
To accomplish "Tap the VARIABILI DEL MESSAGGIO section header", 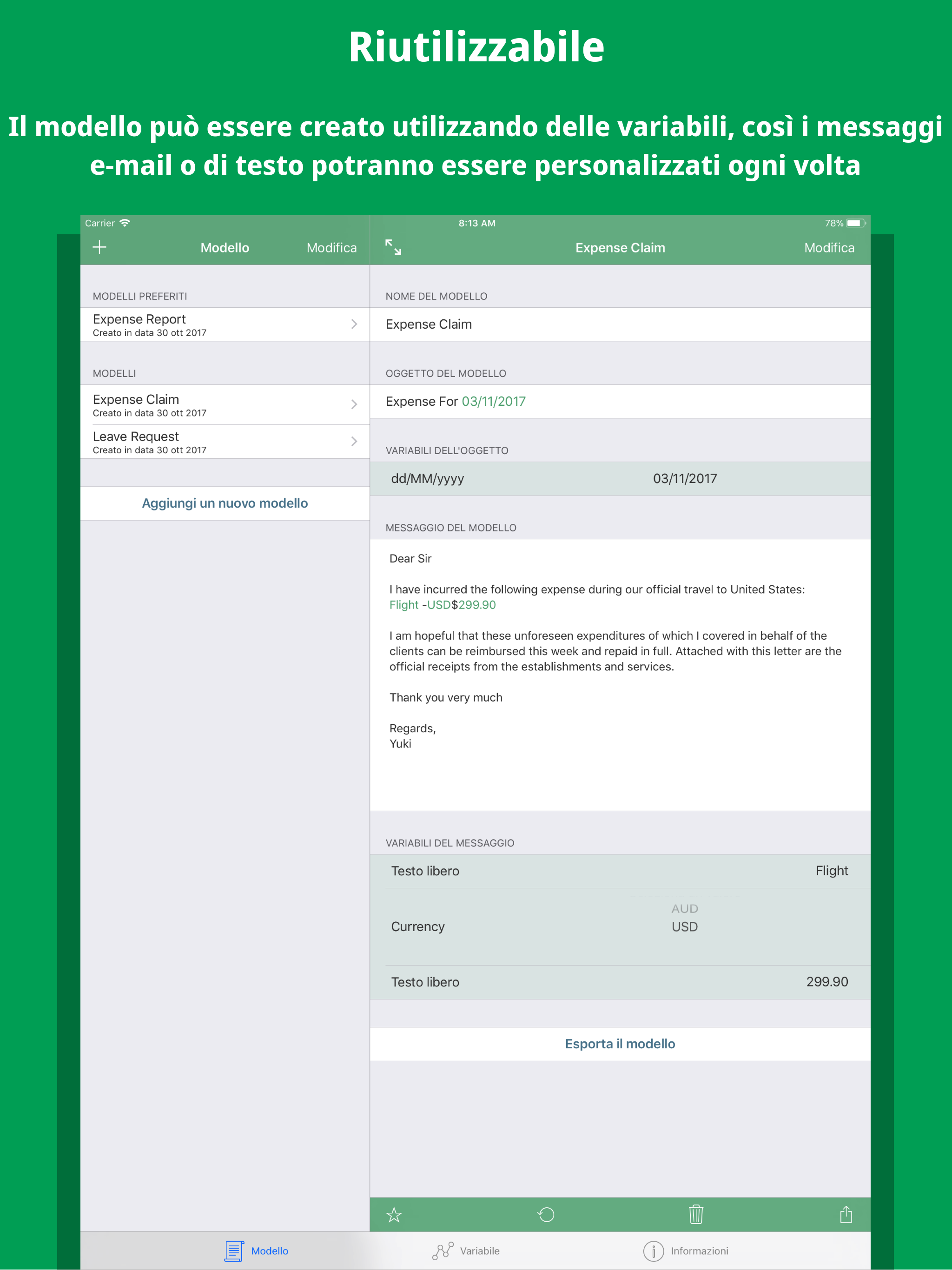I will click(x=450, y=843).
